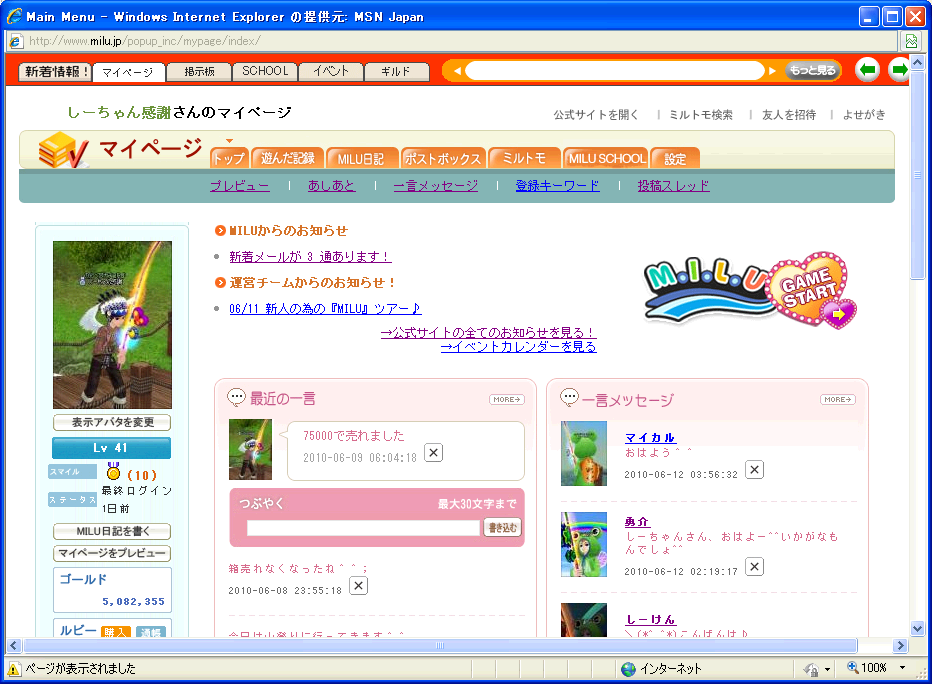Open the MILU日記 tab
This screenshot has width=932, height=684.
[x=360, y=158]
